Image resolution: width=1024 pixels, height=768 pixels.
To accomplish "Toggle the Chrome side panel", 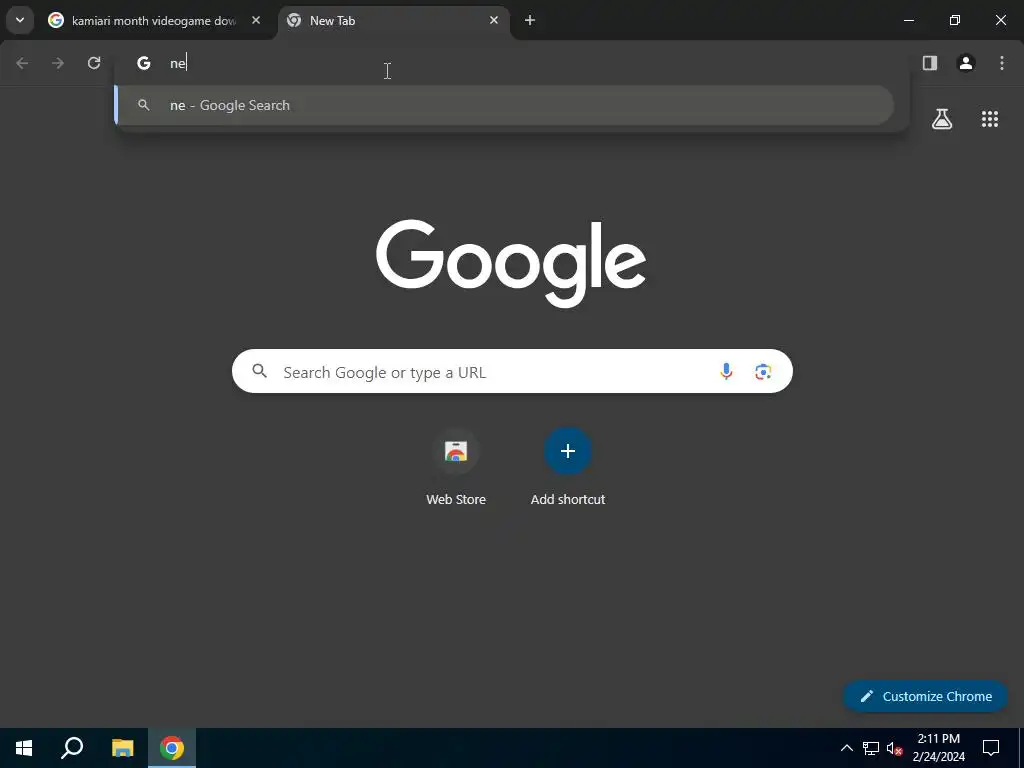I will (930, 63).
